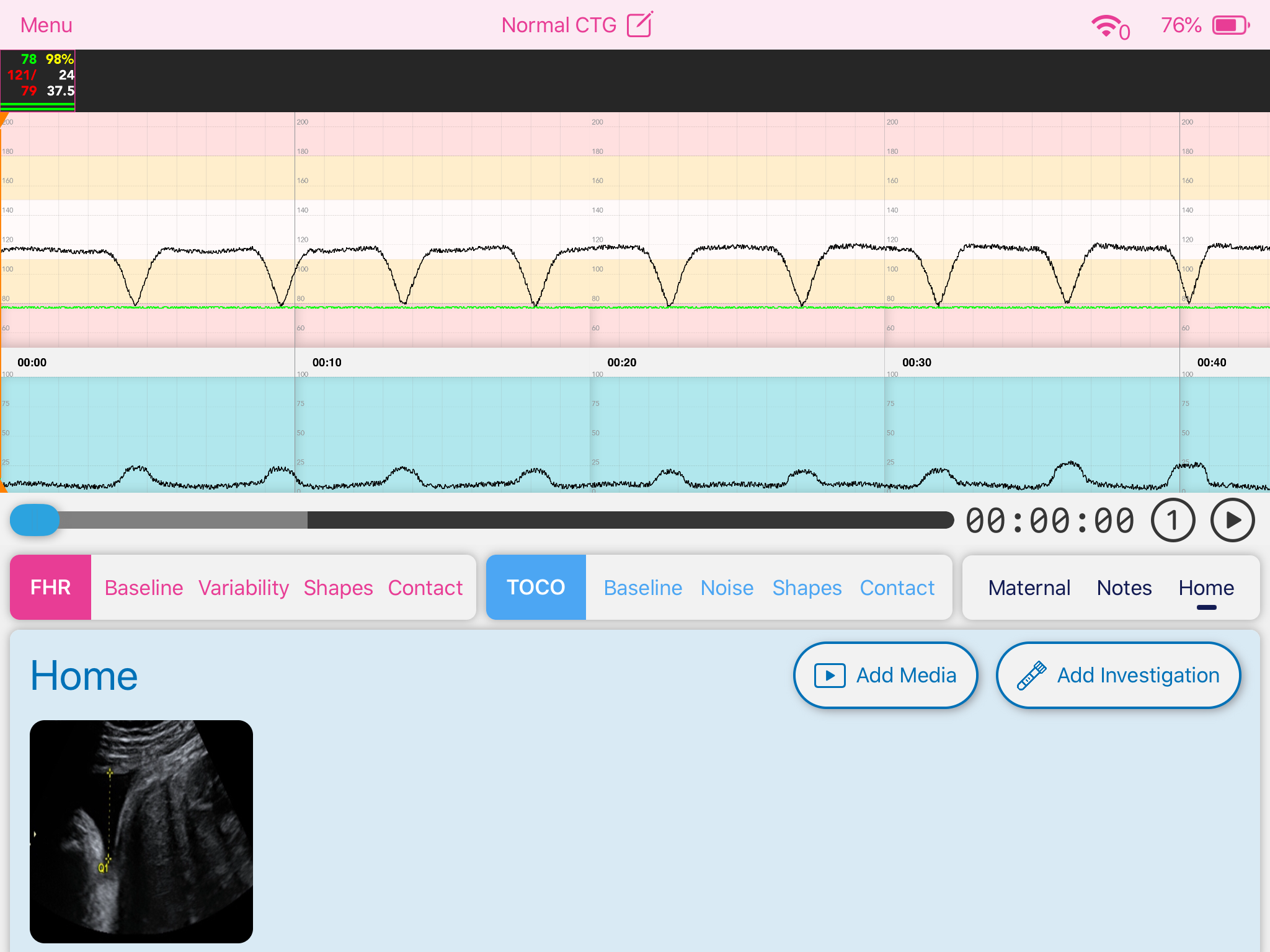Image resolution: width=1270 pixels, height=952 pixels.
Task: Click the timeline scrubber blue handle
Action: tap(35, 520)
